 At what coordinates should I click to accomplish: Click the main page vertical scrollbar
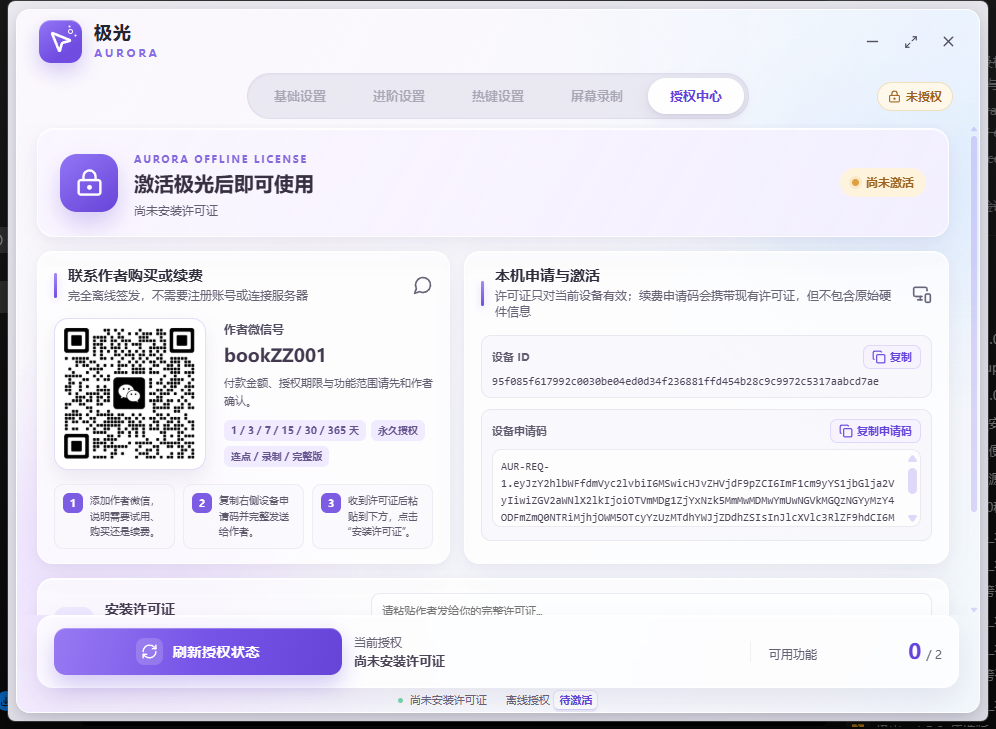click(974, 324)
